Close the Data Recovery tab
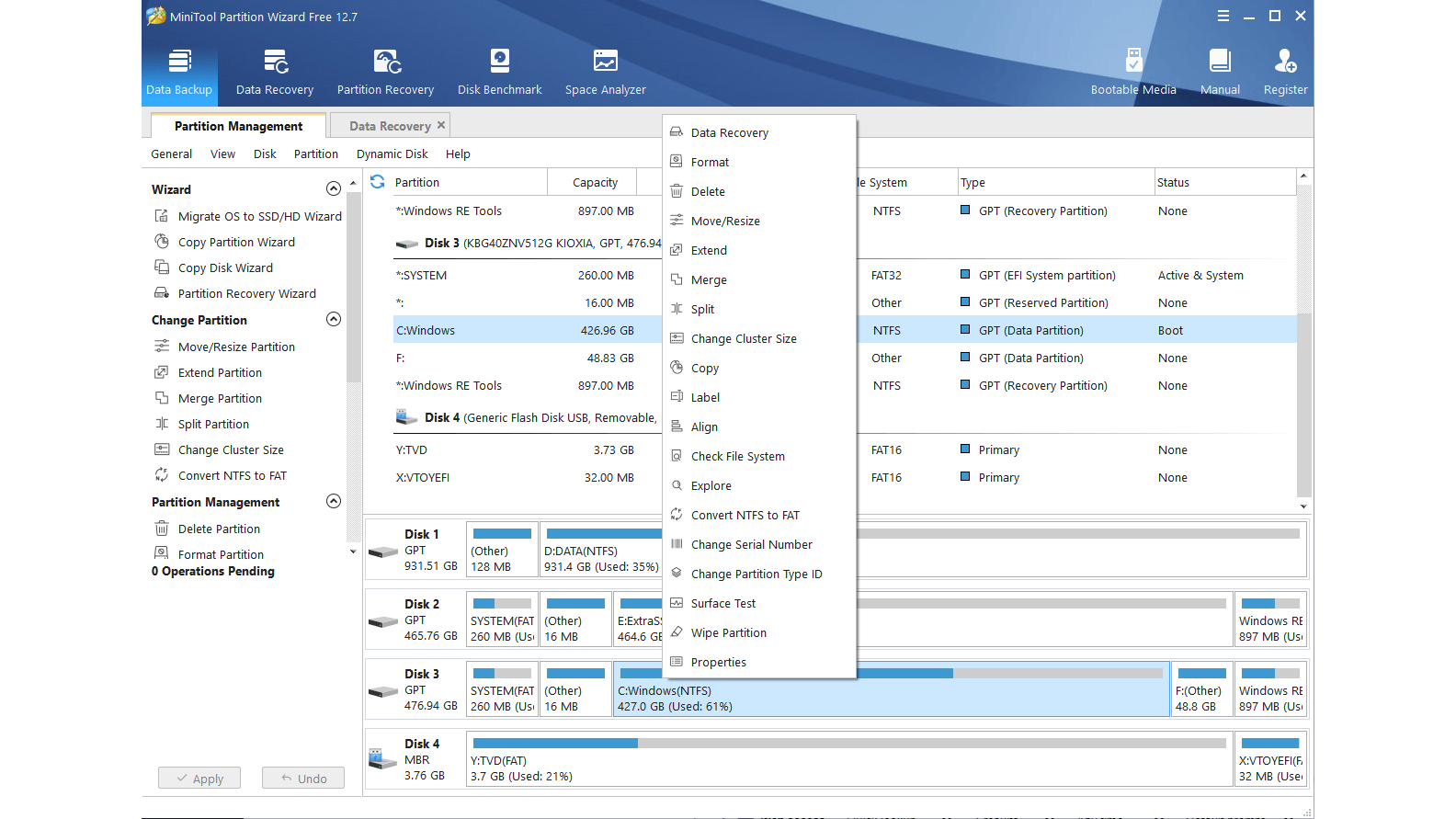Viewport: 1456px width, 819px height. [x=441, y=125]
